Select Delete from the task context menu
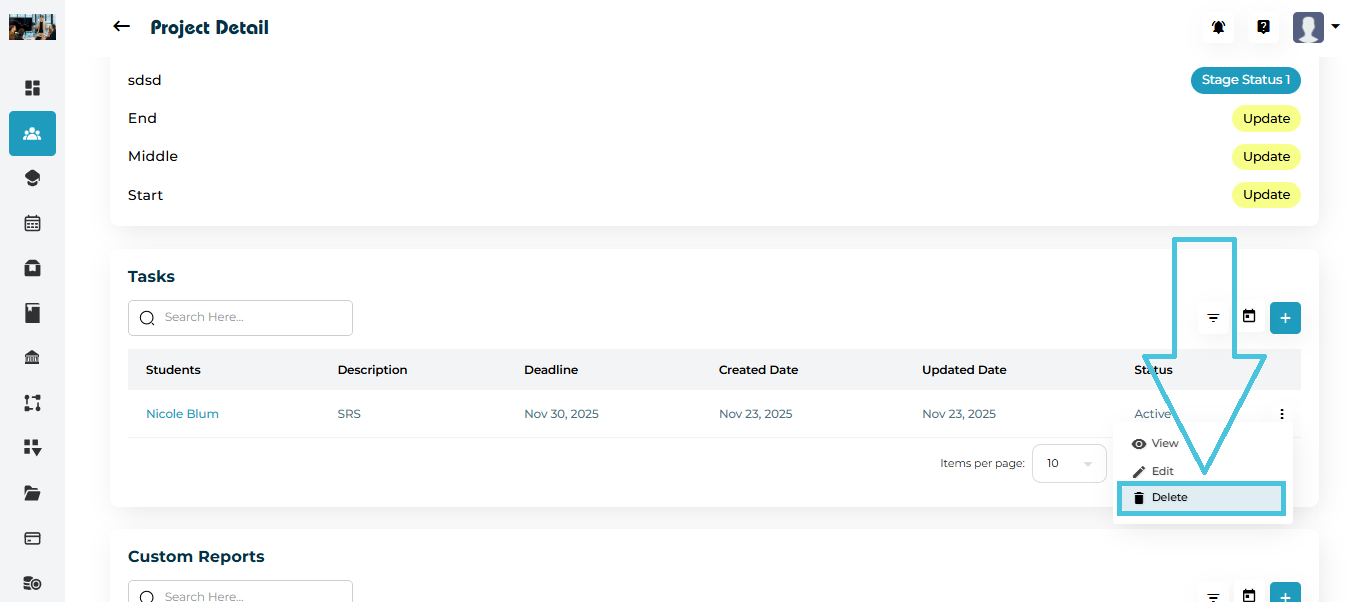 pyautogui.click(x=1200, y=498)
